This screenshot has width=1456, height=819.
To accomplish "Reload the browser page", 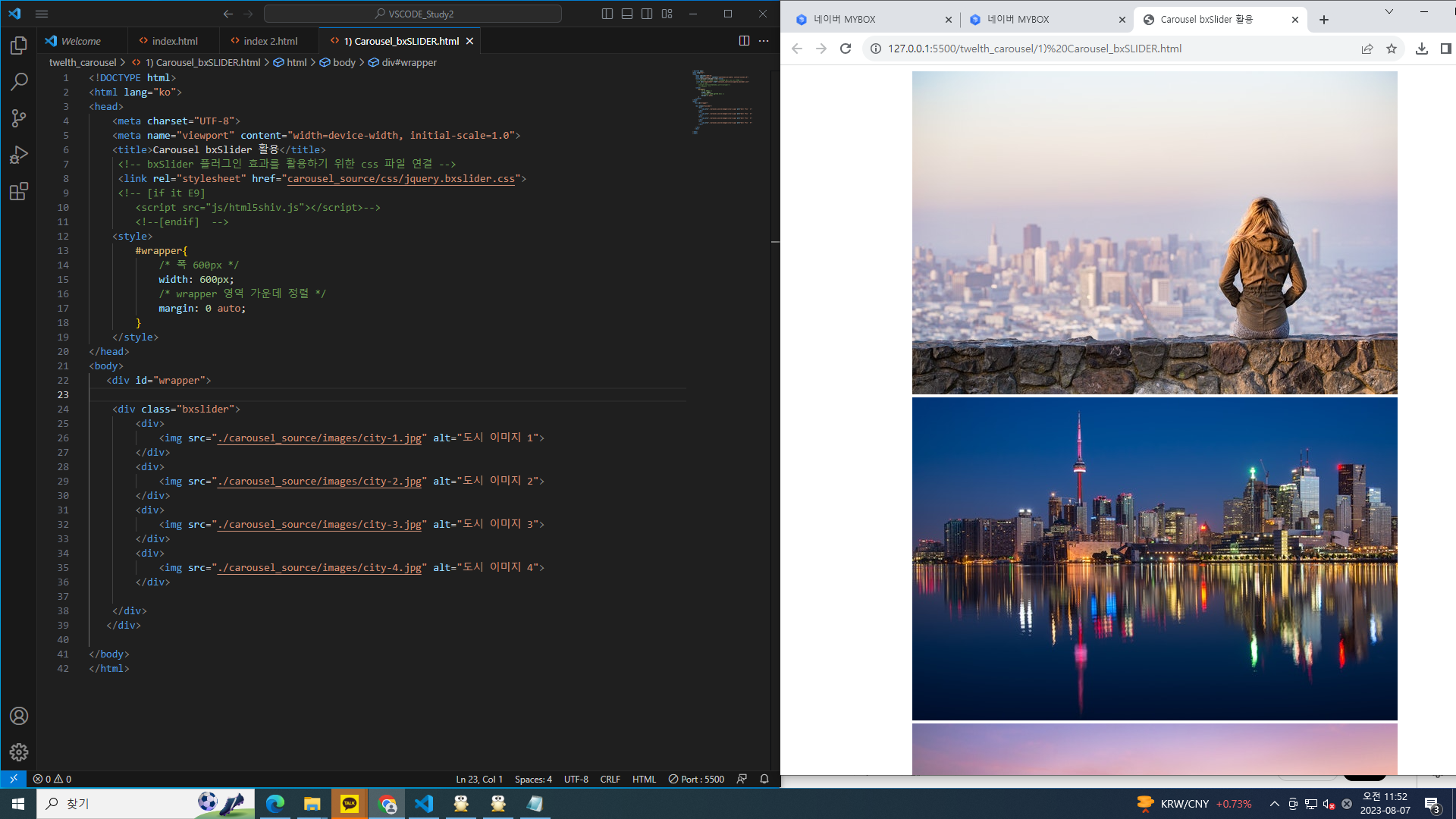I will click(x=846, y=49).
